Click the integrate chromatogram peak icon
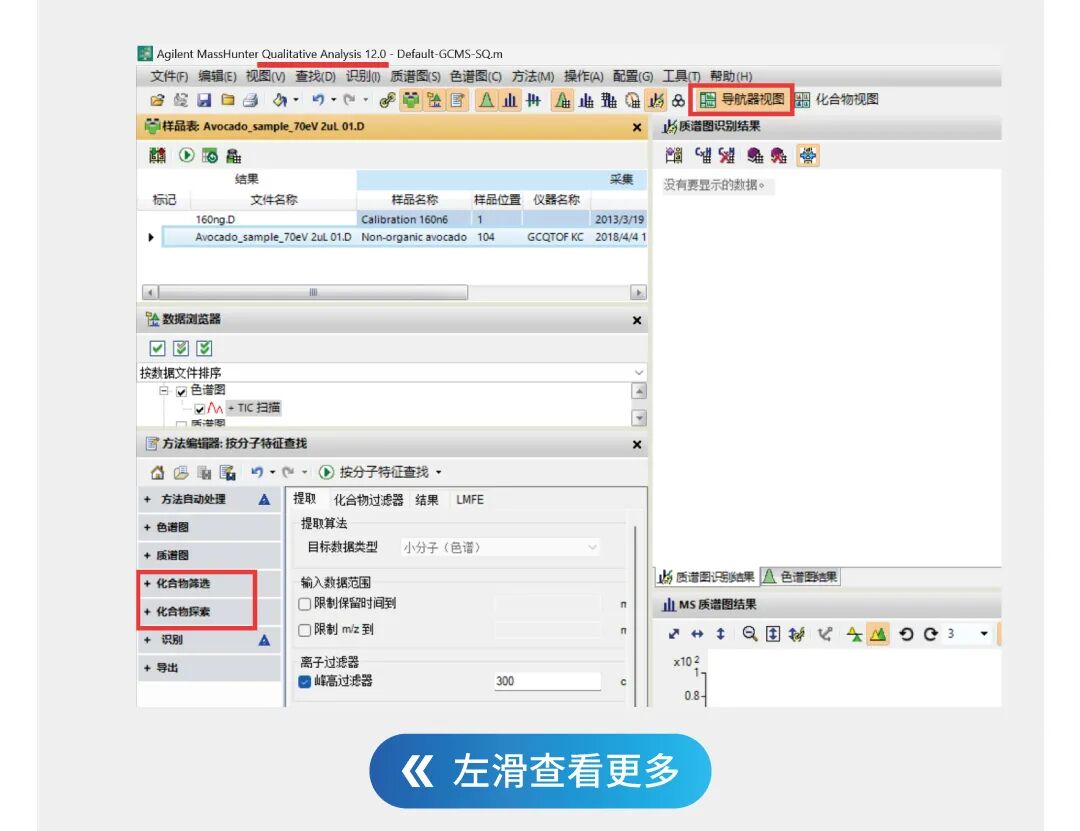 coord(486,101)
